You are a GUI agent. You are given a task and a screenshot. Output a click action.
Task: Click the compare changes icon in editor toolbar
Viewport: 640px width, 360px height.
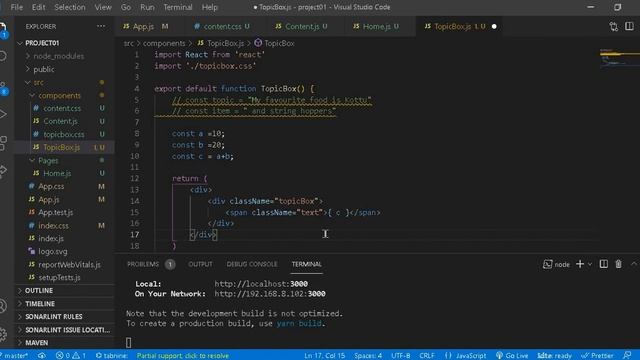613,27
